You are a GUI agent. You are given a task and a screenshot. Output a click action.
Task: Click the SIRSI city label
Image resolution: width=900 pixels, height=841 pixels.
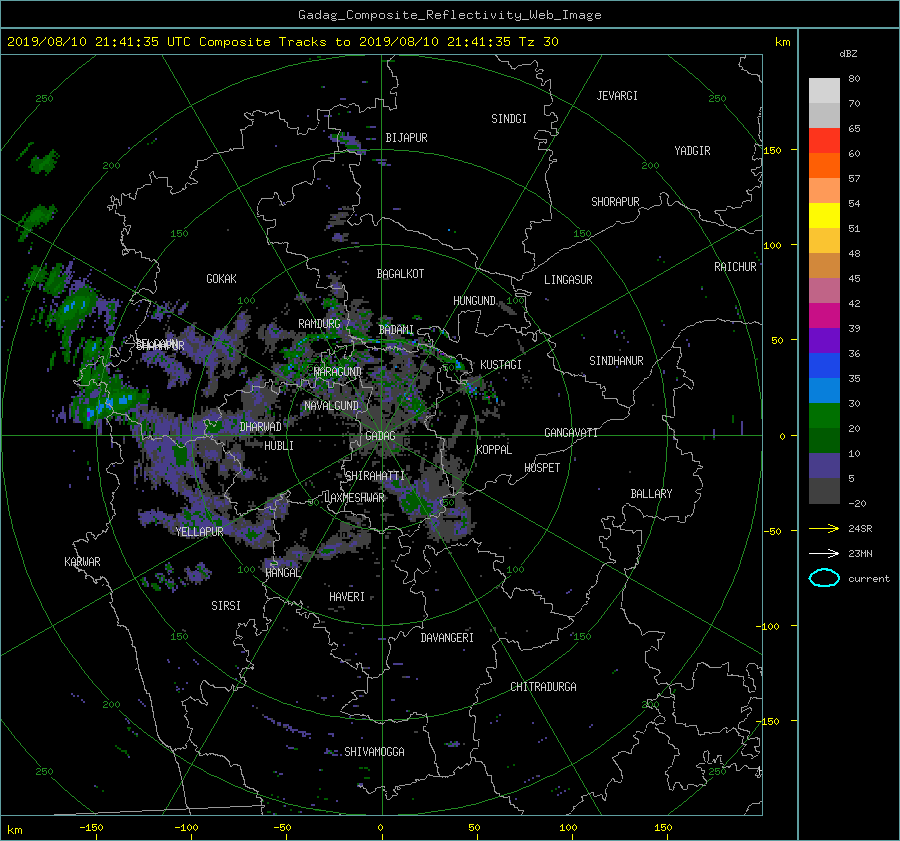coord(226,606)
